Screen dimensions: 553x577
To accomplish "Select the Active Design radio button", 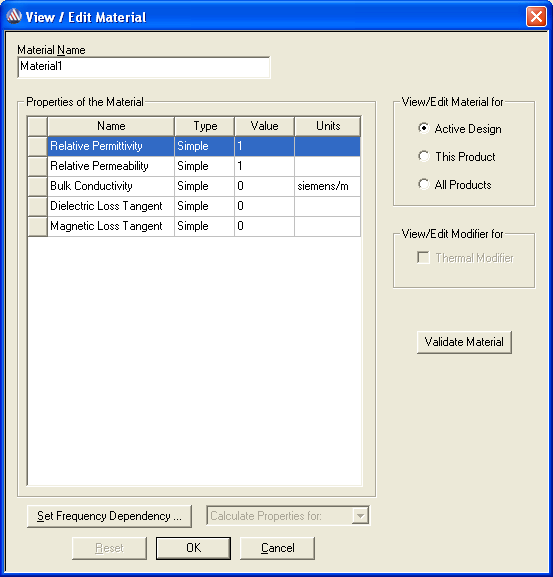I will point(423,128).
